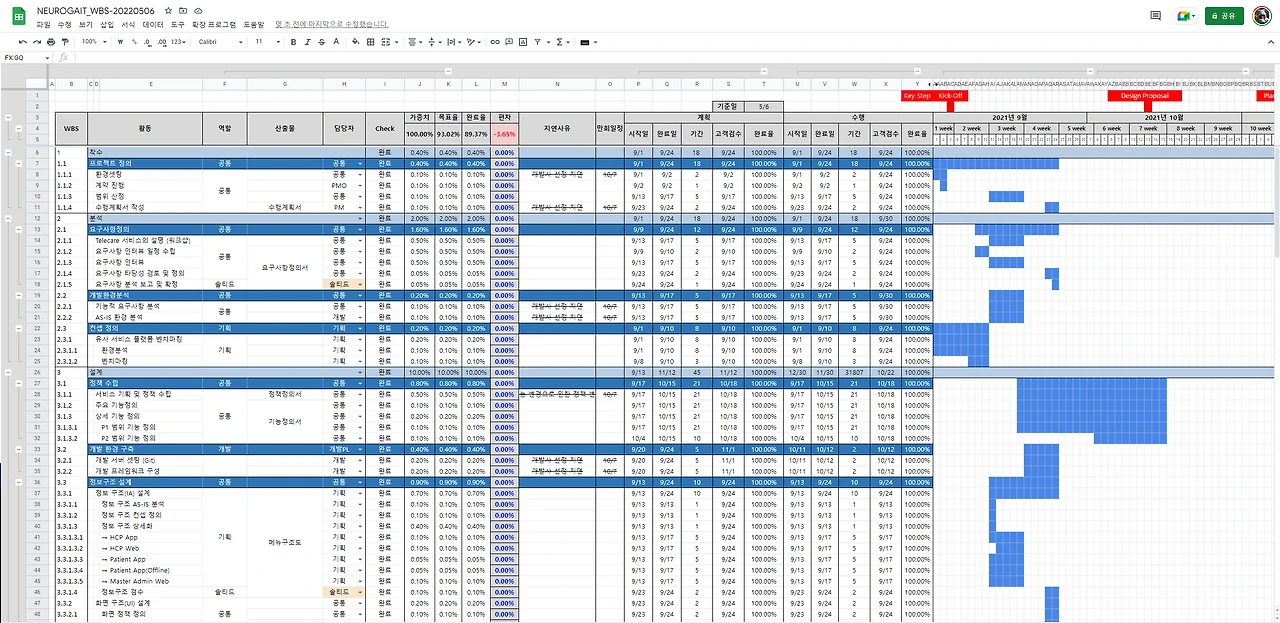
Task: Open the name box dropdown arrow
Action: tap(47, 58)
